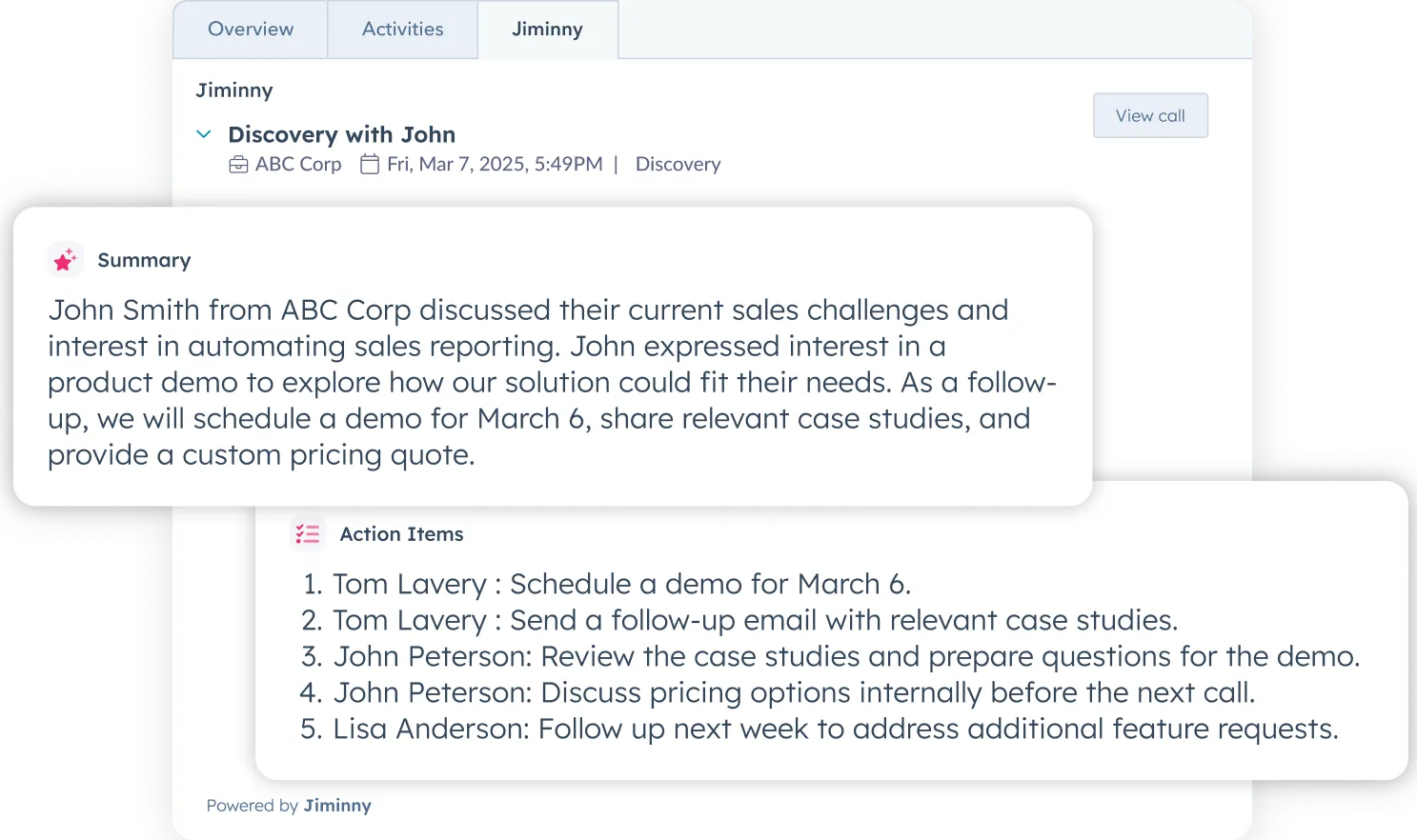Click Lisa Anderson's follow-up action item
Viewport: 1417px width, 840px height.
(x=835, y=729)
